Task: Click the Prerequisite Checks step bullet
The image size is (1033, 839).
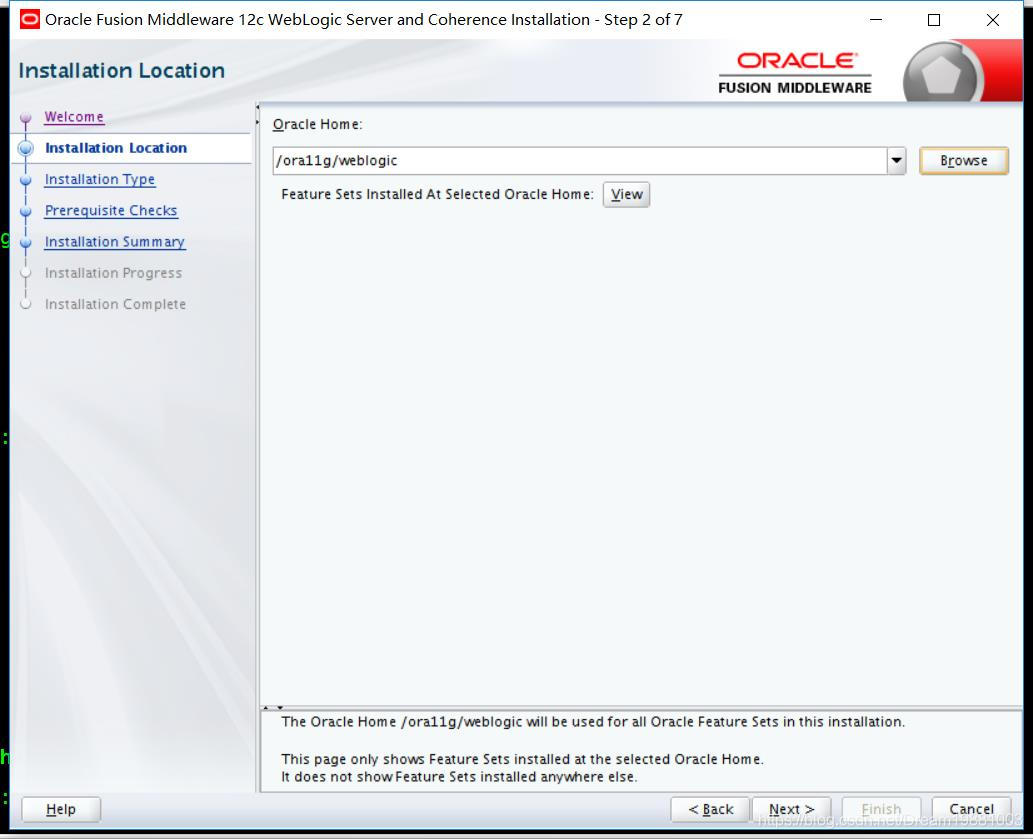Action: pyautogui.click(x=26, y=211)
